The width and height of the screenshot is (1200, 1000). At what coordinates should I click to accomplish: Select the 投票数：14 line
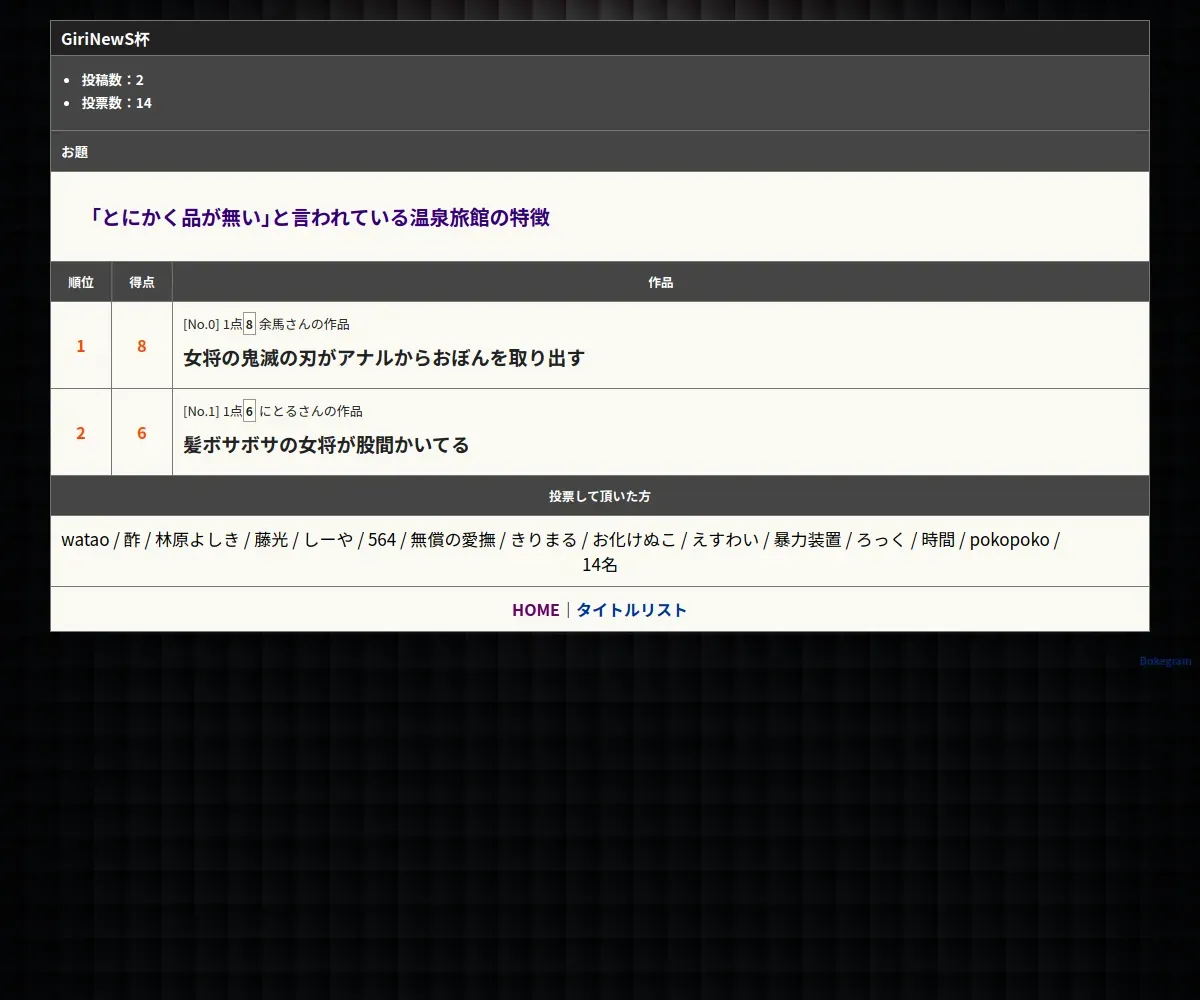pos(116,103)
